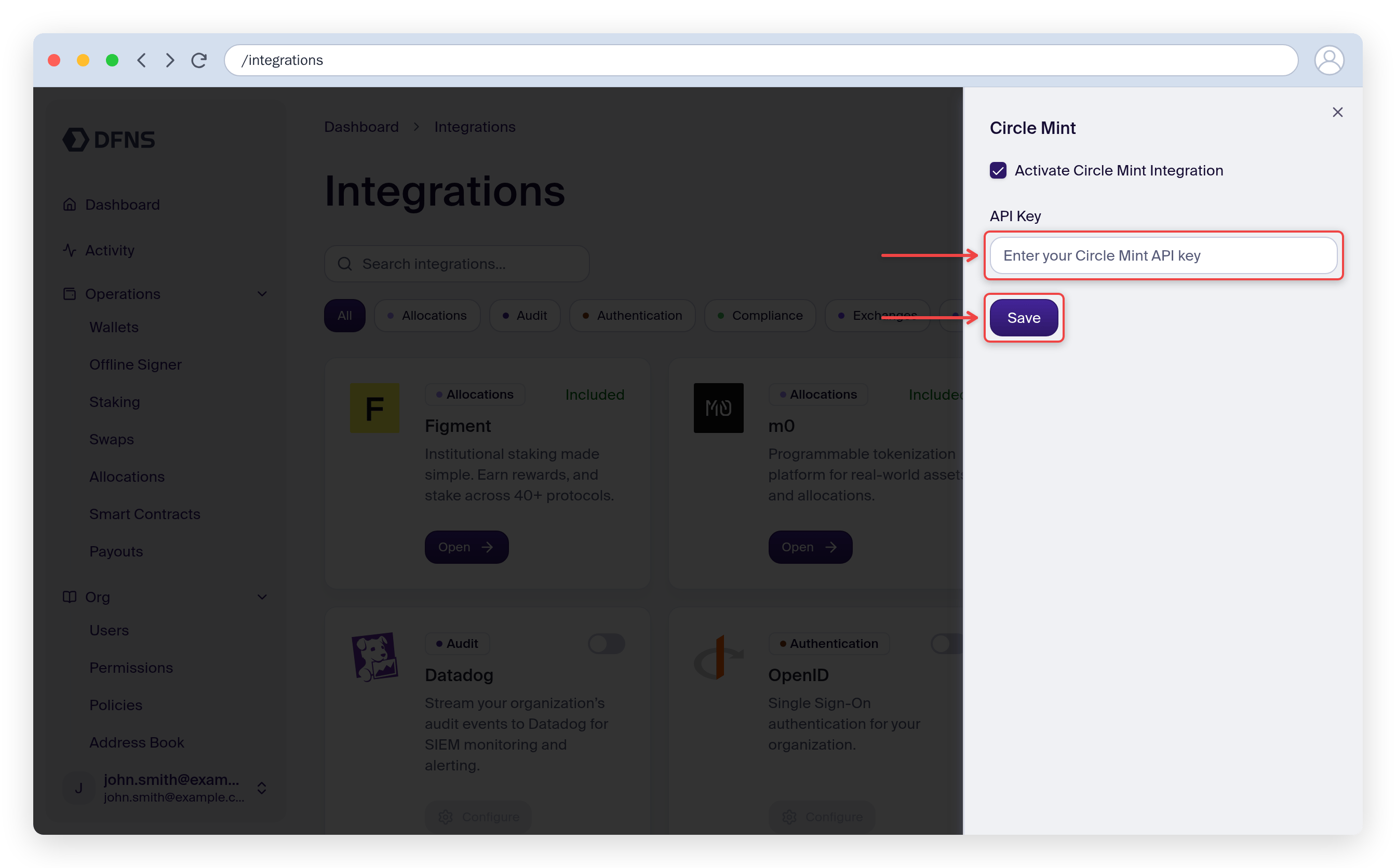The height and width of the screenshot is (868, 1396).
Task: Open Allocations in the sidebar
Action: tap(127, 477)
